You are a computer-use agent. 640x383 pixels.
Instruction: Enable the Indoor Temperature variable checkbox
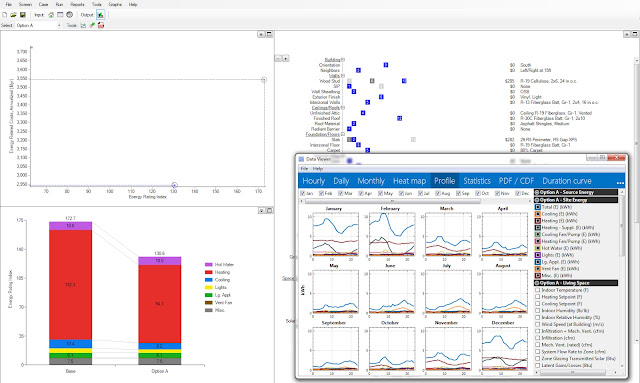pyautogui.click(x=538, y=290)
